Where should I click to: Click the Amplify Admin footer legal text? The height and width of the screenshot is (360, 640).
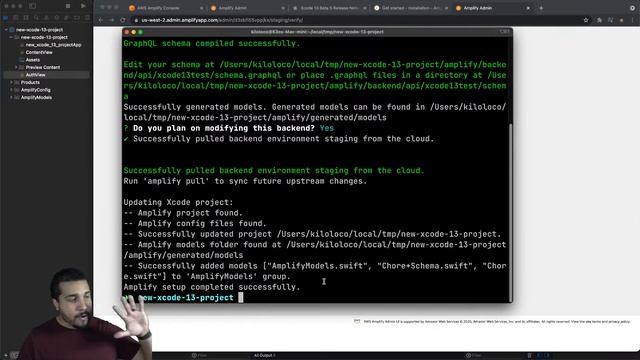497,322
